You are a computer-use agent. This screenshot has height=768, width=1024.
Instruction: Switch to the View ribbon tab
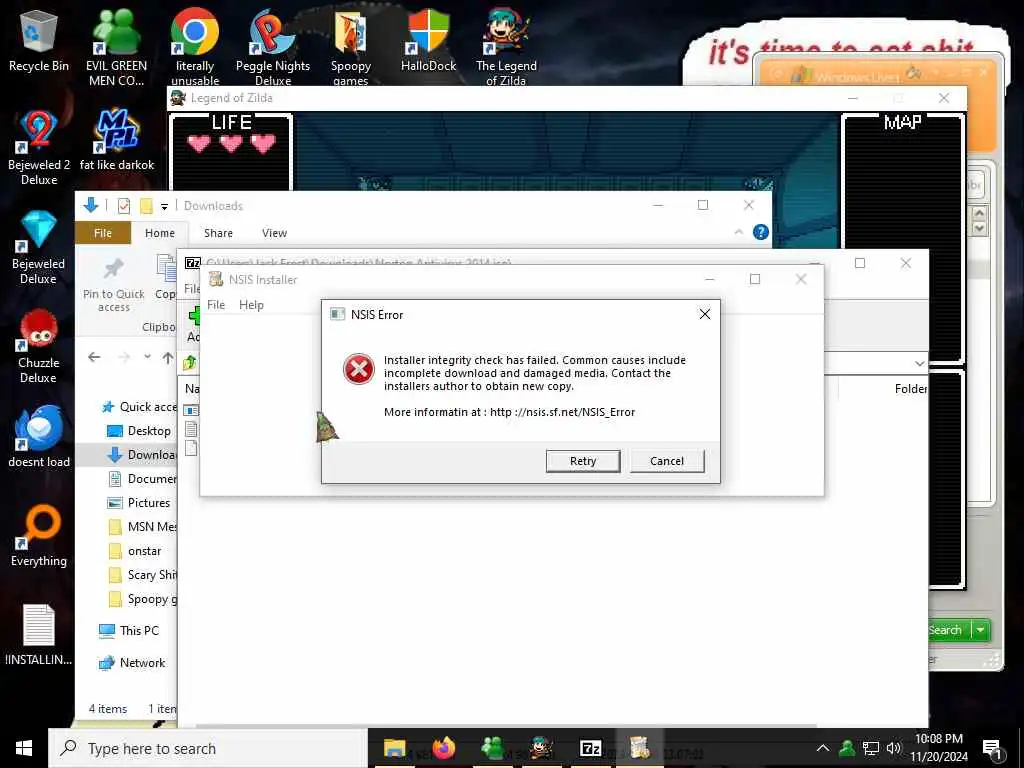pos(274,233)
